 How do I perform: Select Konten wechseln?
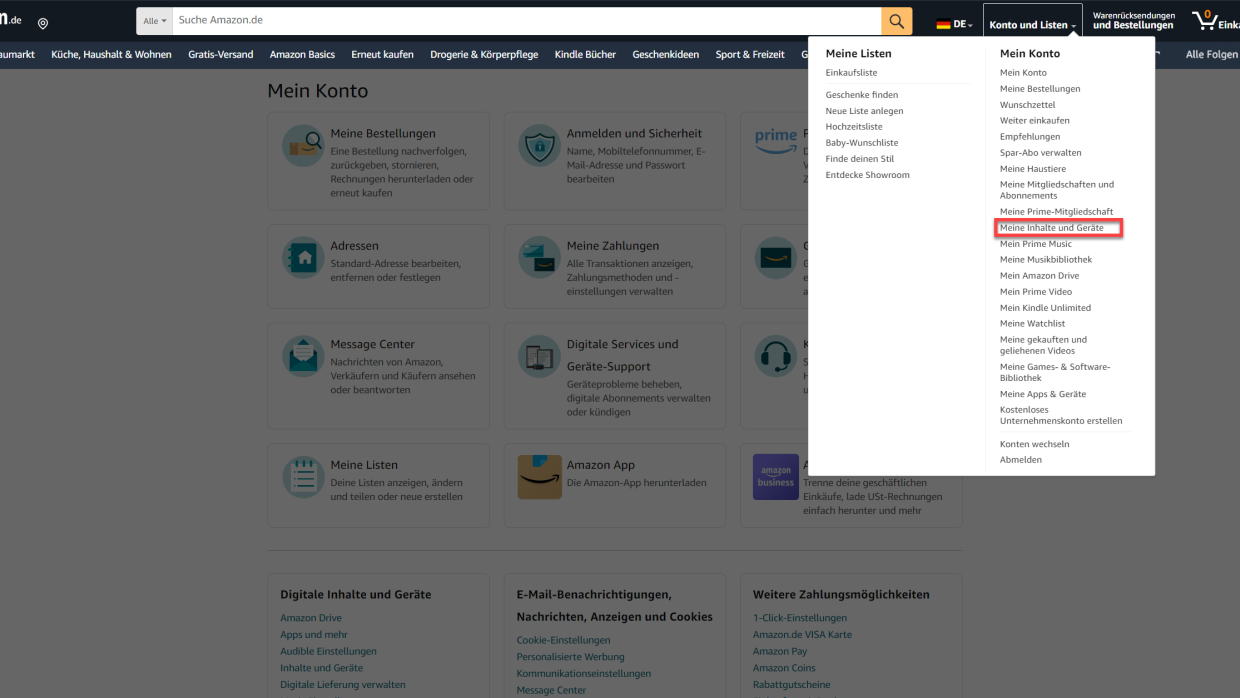(x=1034, y=444)
